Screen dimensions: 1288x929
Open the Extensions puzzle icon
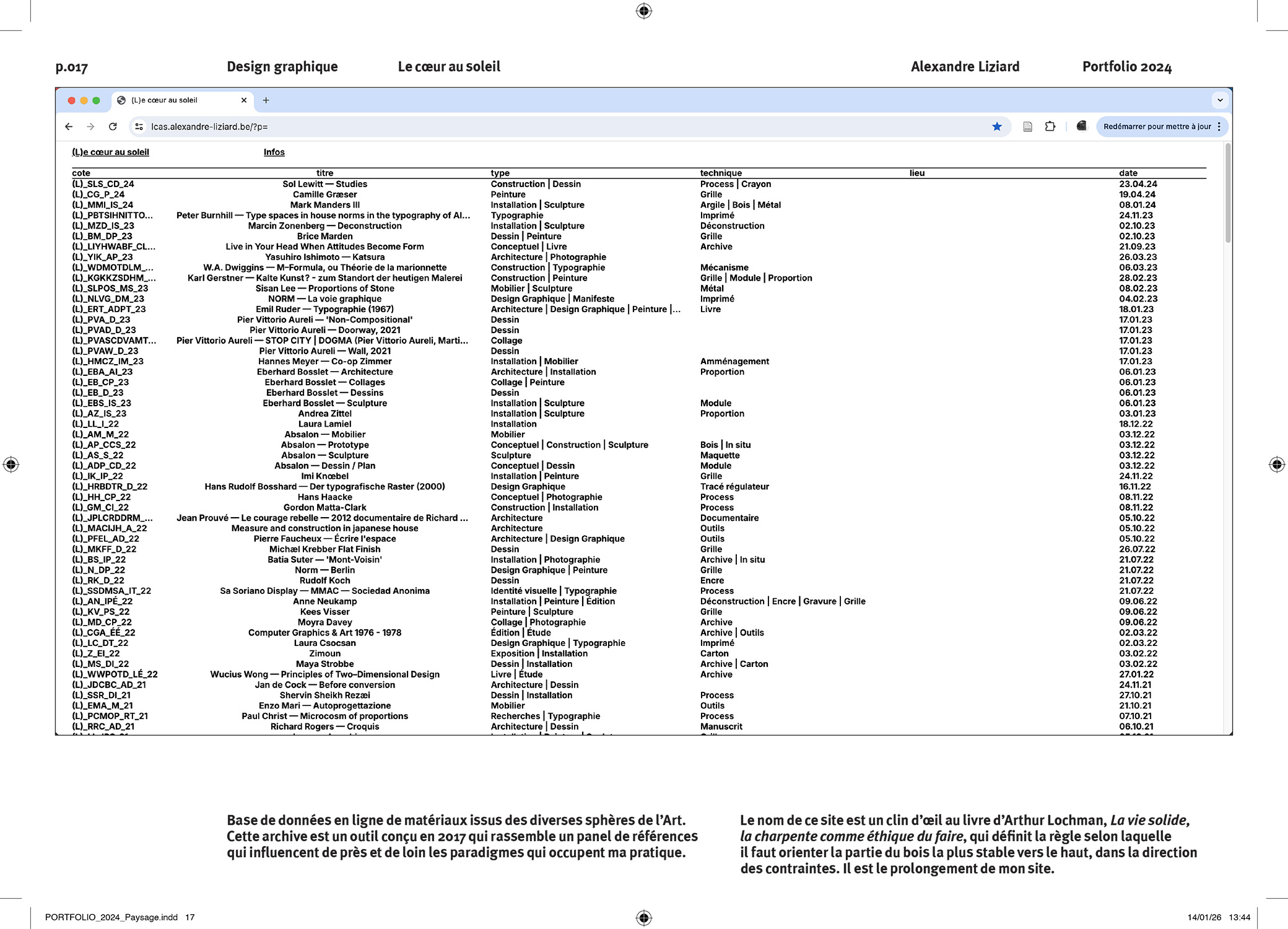[1050, 126]
